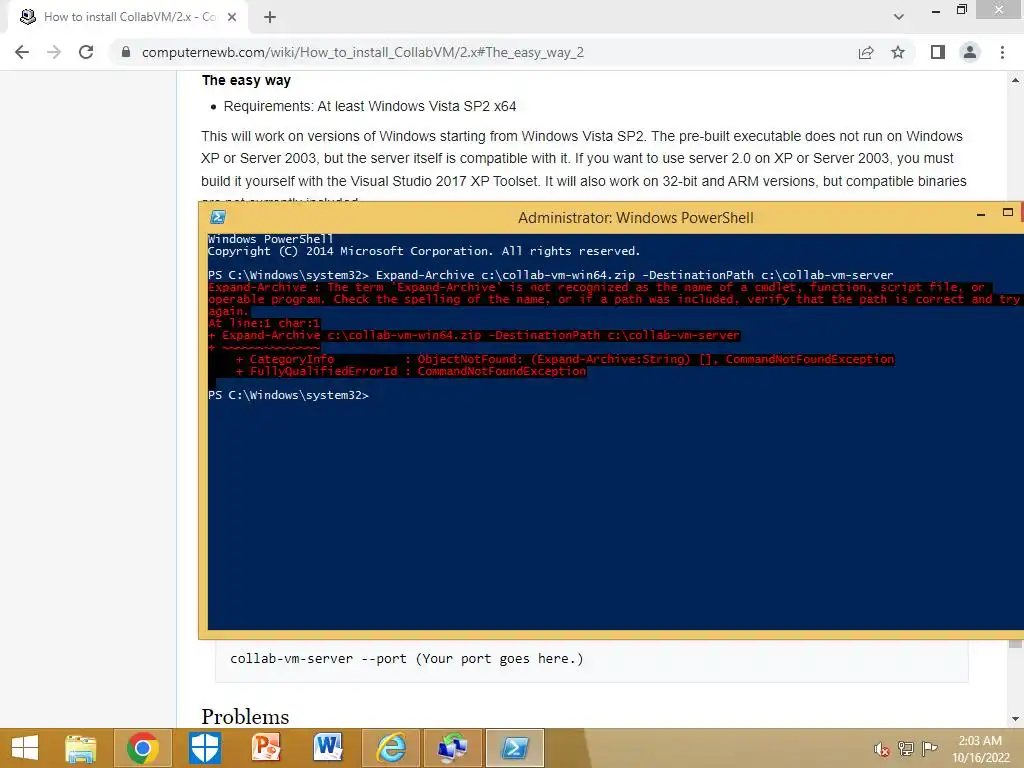Screen dimensions: 1024x768
Task: Open Chrome's three-dot menu
Action: 1002,52
